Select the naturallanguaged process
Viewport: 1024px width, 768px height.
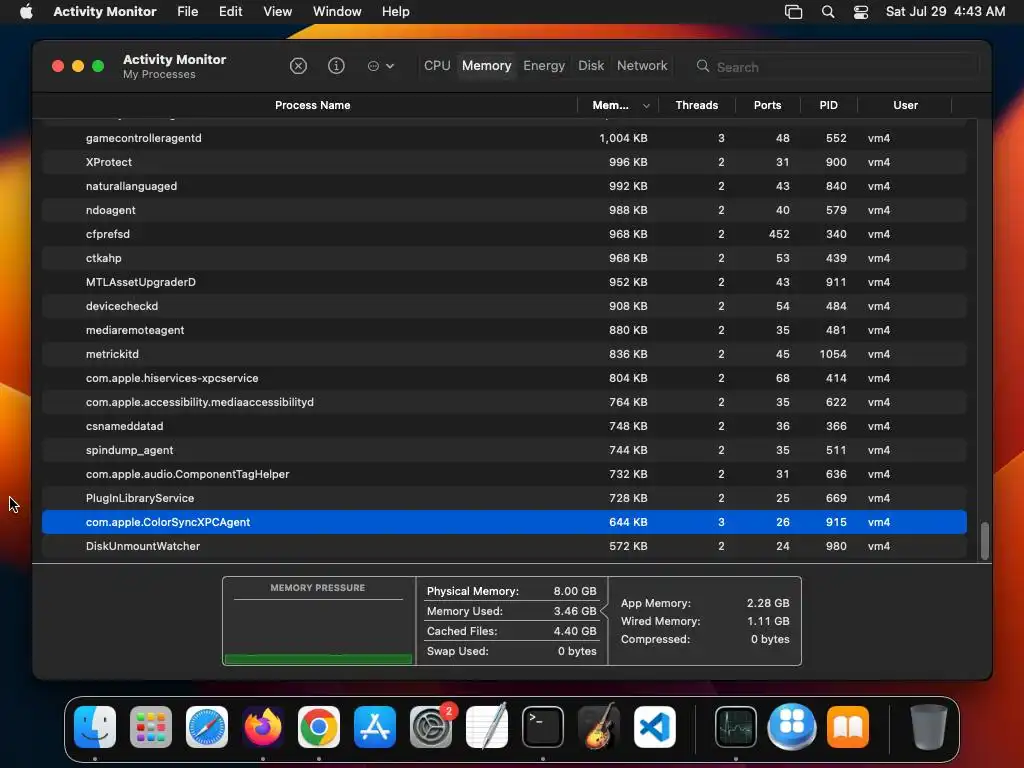coord(504,186)
